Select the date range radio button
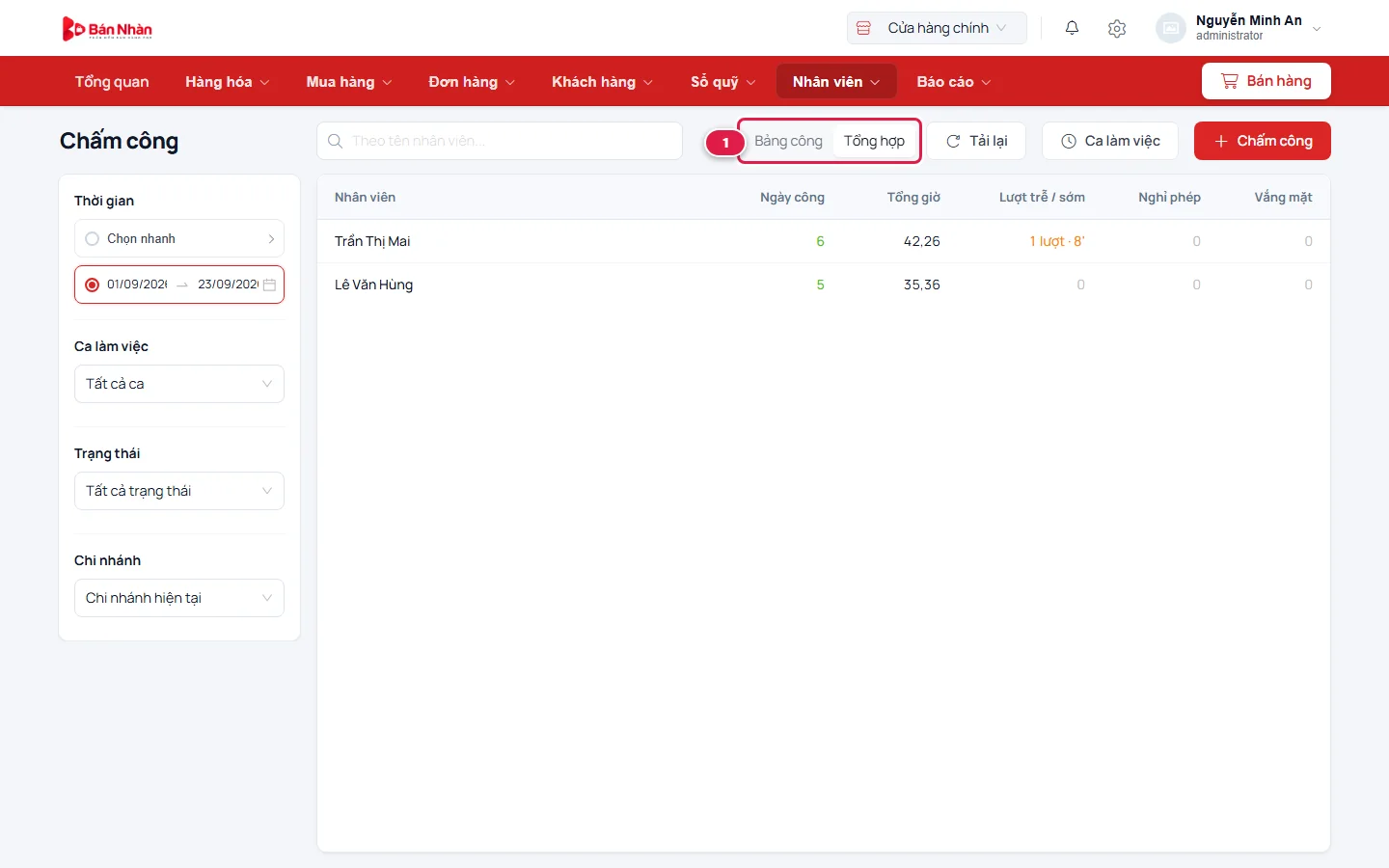1389x868 pixels. pyautogui.click(x=92, y=285)
